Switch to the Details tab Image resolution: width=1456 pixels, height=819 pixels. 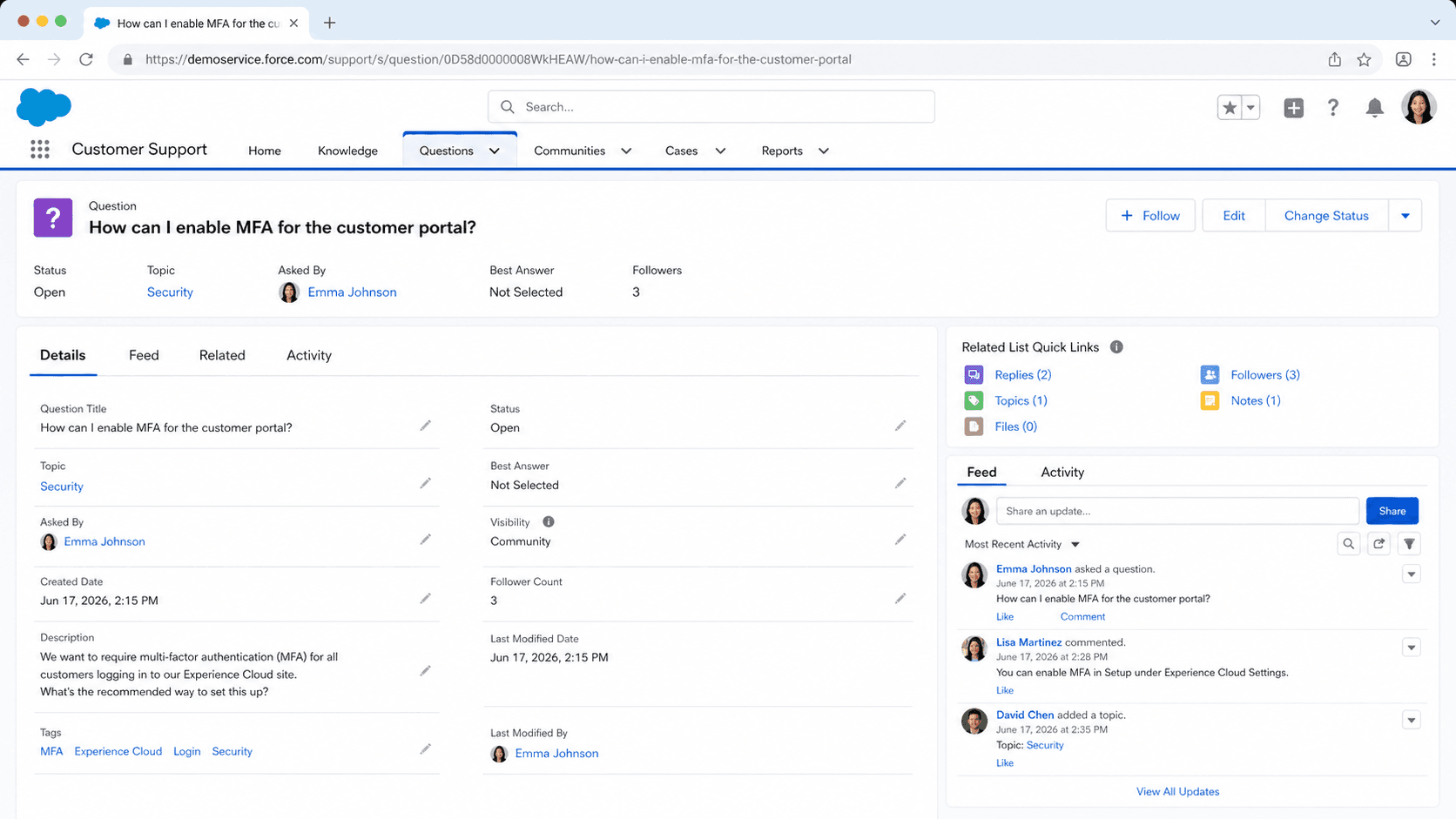tap(63, 355)
